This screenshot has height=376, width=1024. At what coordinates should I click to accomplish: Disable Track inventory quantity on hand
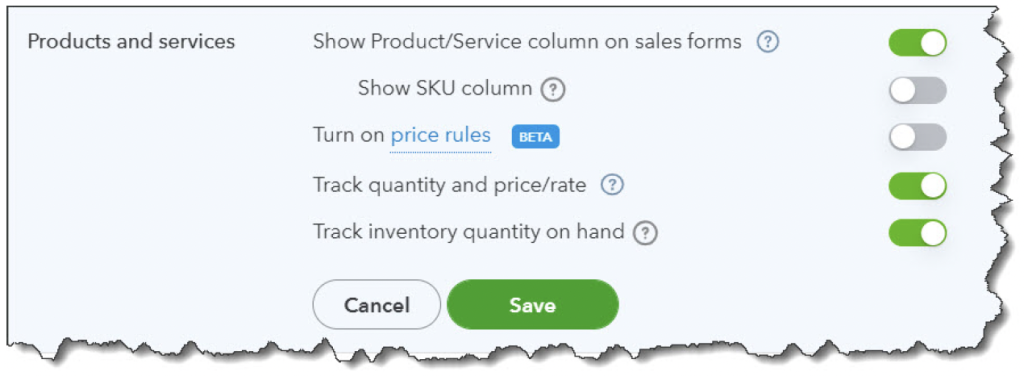coord(917,233)
